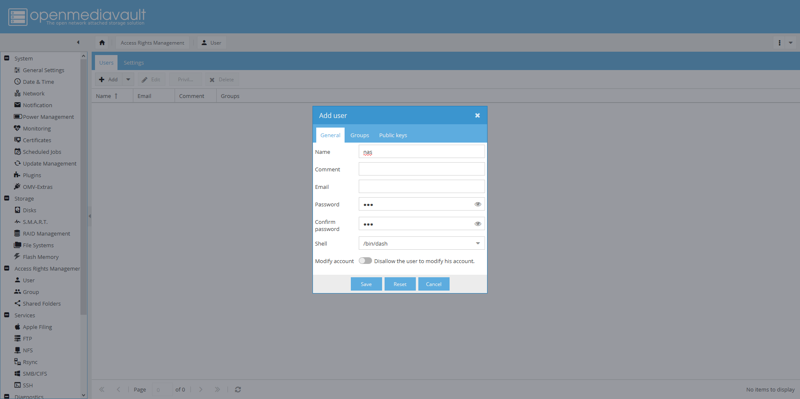Open Flash Memory page
This screenshot has height=399, width=800.
point(36,257)
